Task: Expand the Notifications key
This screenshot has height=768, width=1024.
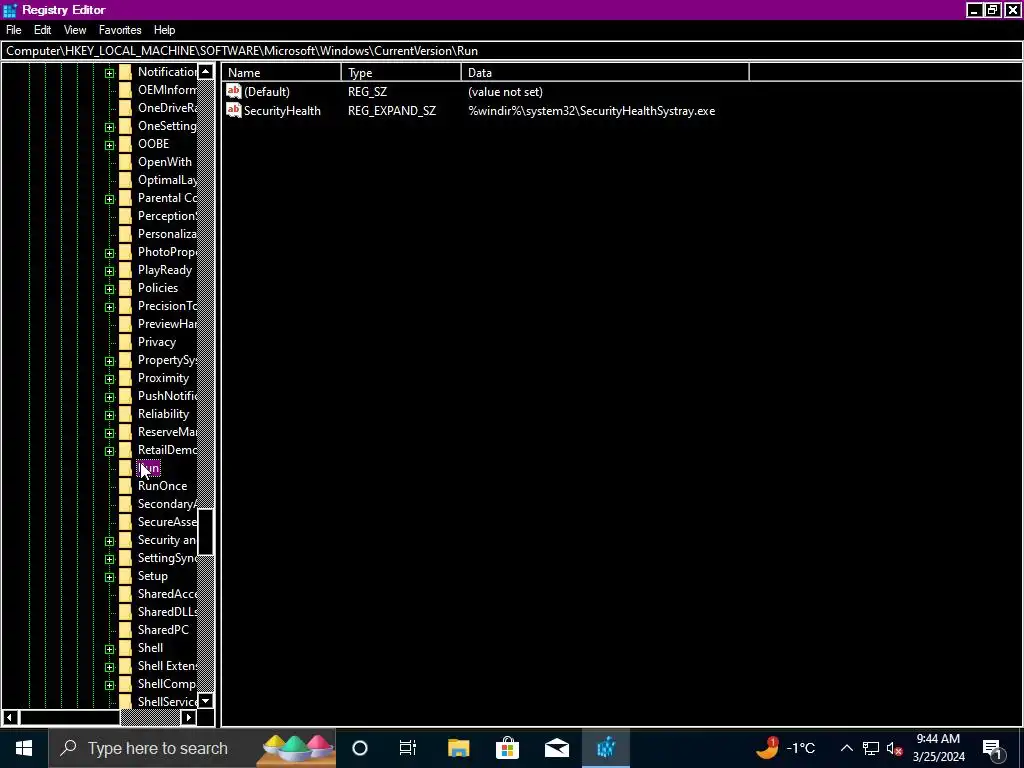Action: (110, 72)
